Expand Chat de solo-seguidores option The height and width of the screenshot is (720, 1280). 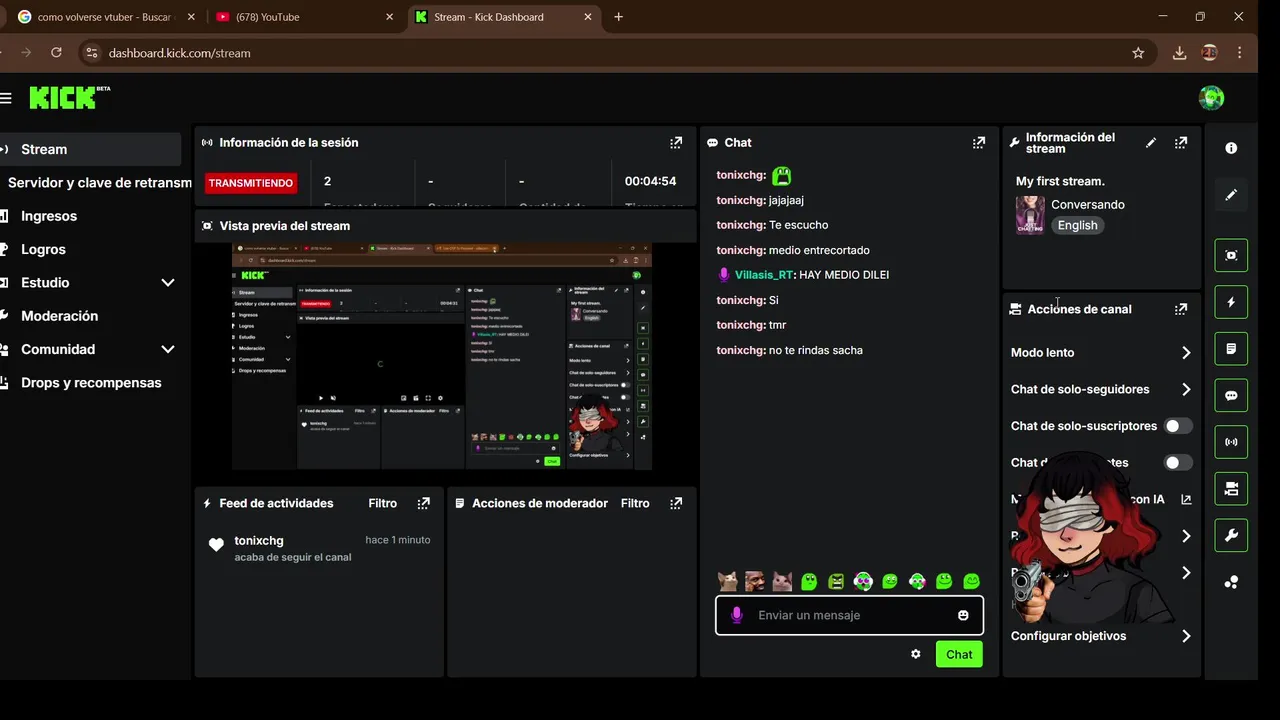(x=1186, y=389)
